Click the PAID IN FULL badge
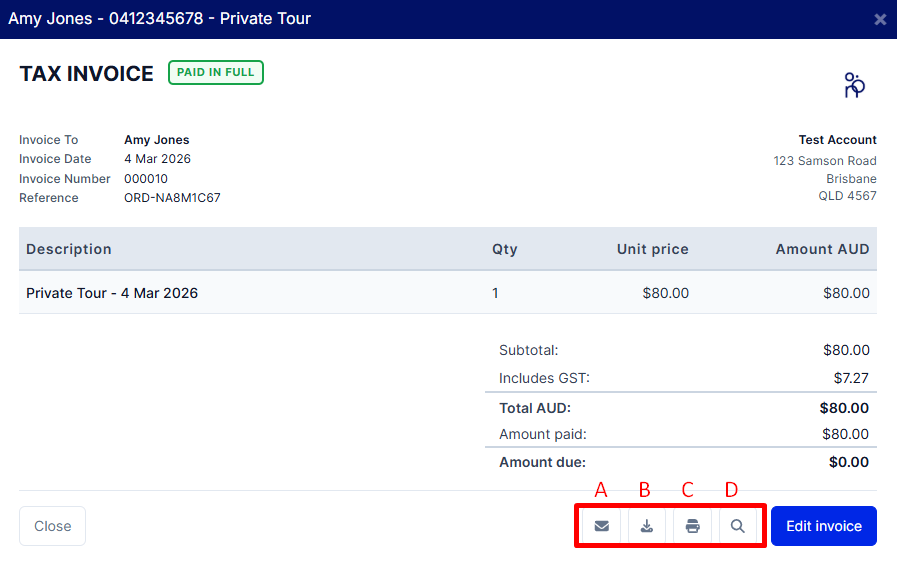 point(215,73)
